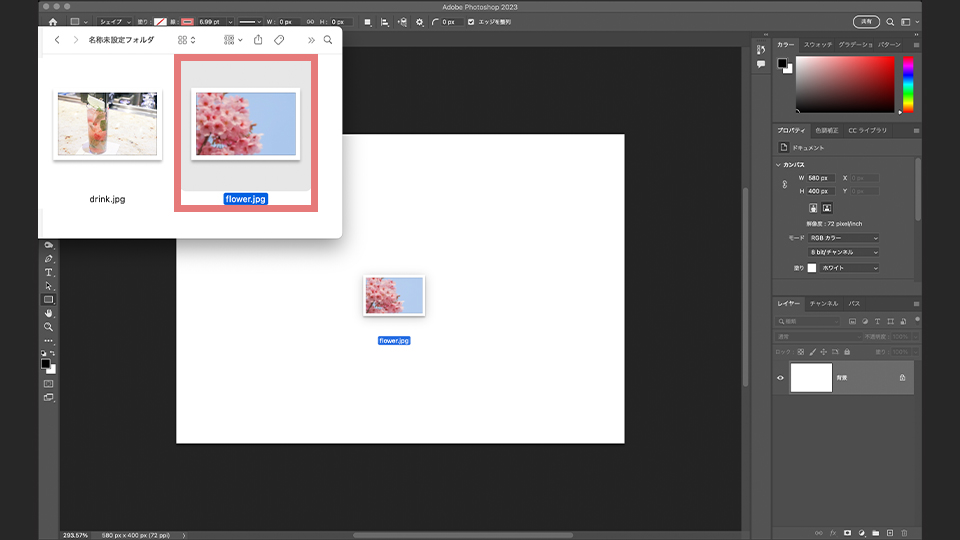Toggle the Lock position move icon
Viewport: 960px width, 540px height.
click(823, 352)
